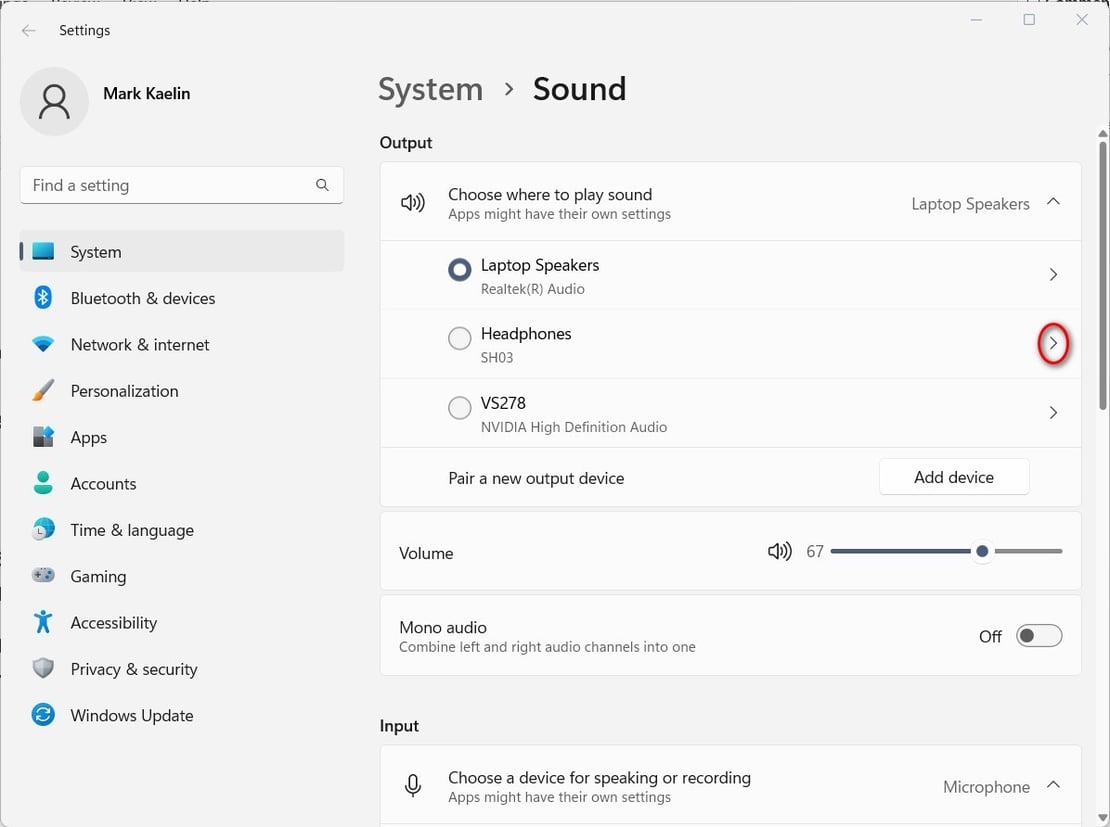This screenshot has width=1110, height=827.
Task: Open Headphones properties chevron
Action: (x=1053, y=343)
